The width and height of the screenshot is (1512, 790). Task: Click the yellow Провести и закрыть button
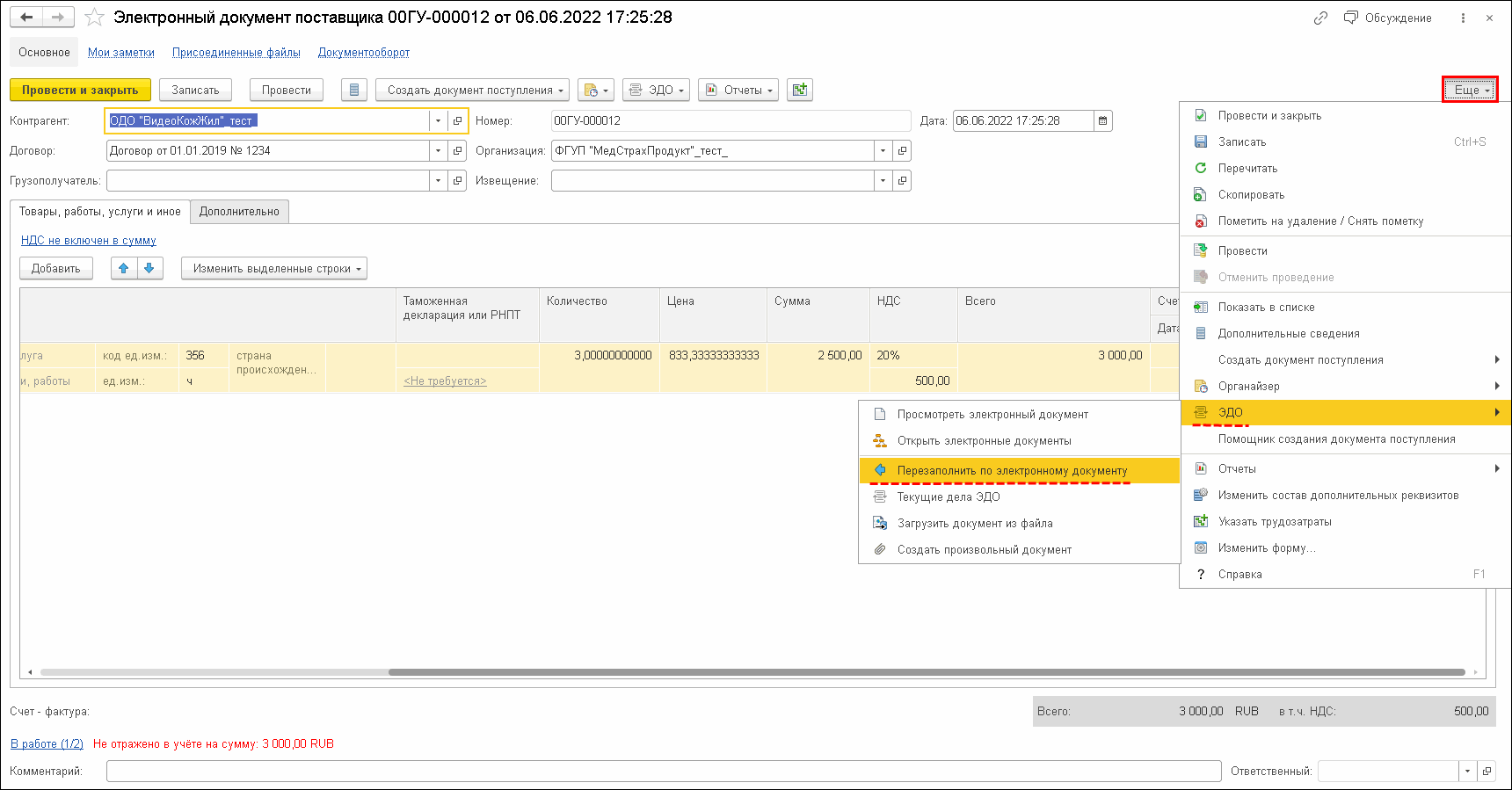pyautogui.click(x=80, y=90)
